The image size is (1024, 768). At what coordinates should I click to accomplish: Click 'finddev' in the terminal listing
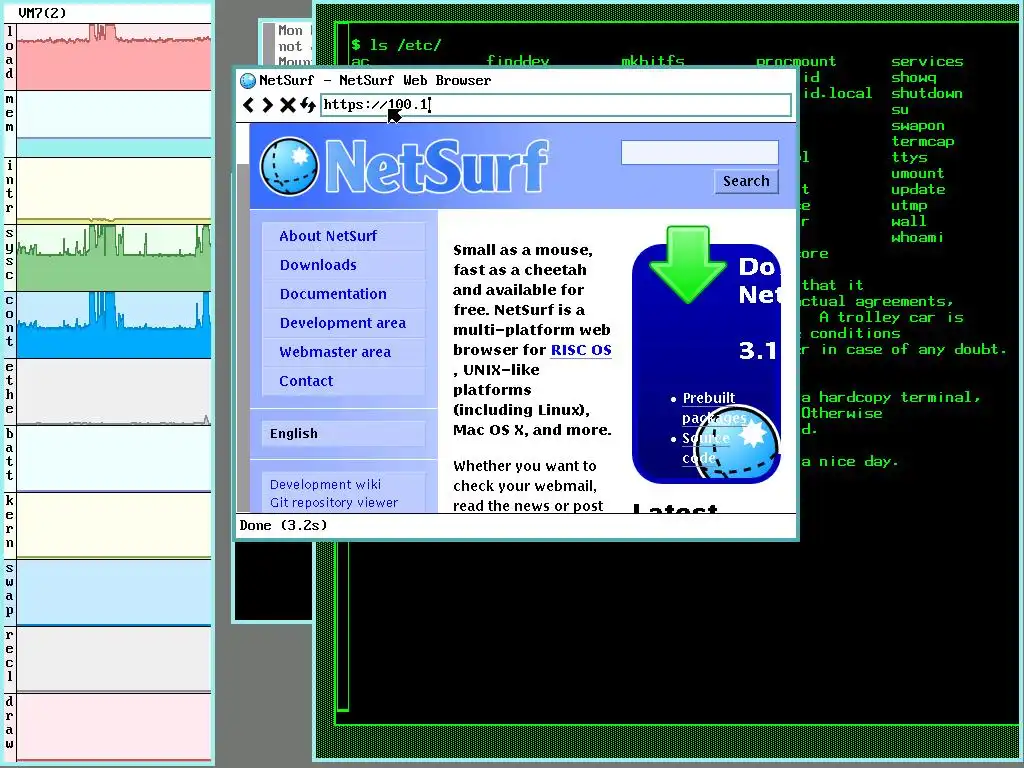(518, 61)
